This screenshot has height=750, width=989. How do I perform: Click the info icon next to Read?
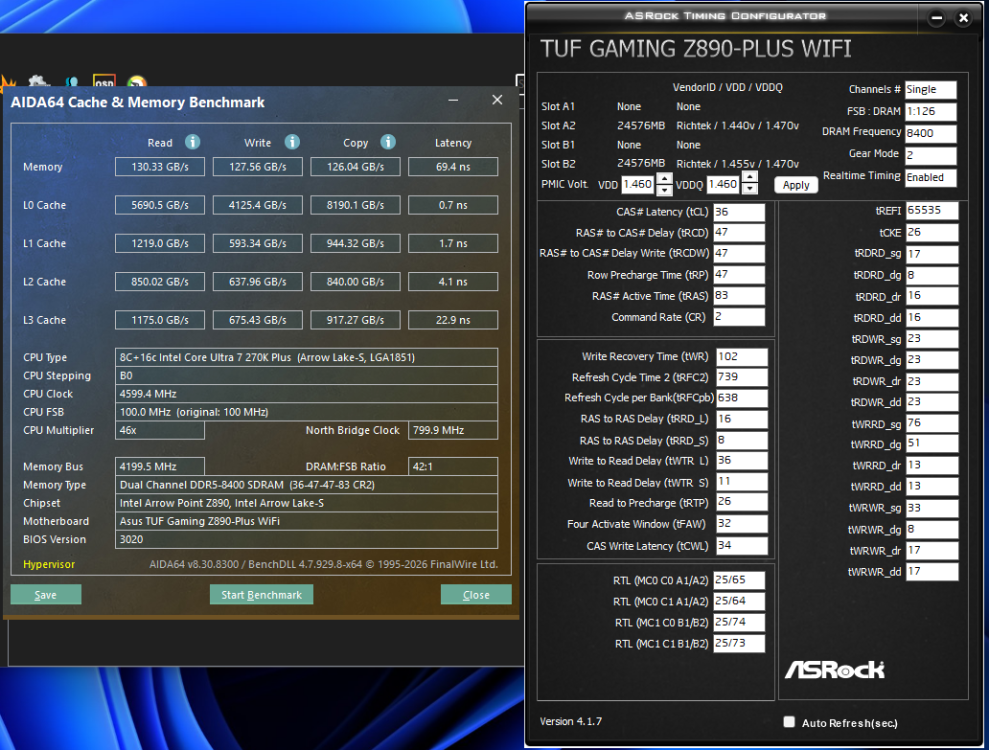click(x=192, y=142)
